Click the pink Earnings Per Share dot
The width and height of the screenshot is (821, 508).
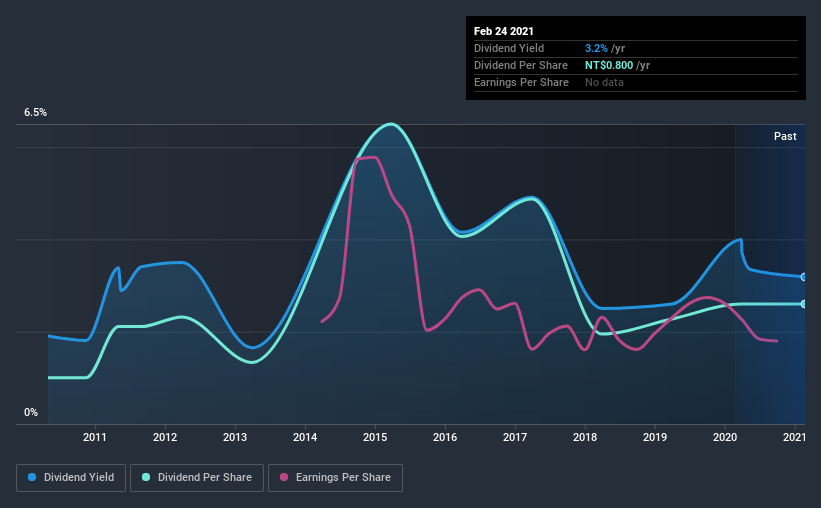[284, 477]
